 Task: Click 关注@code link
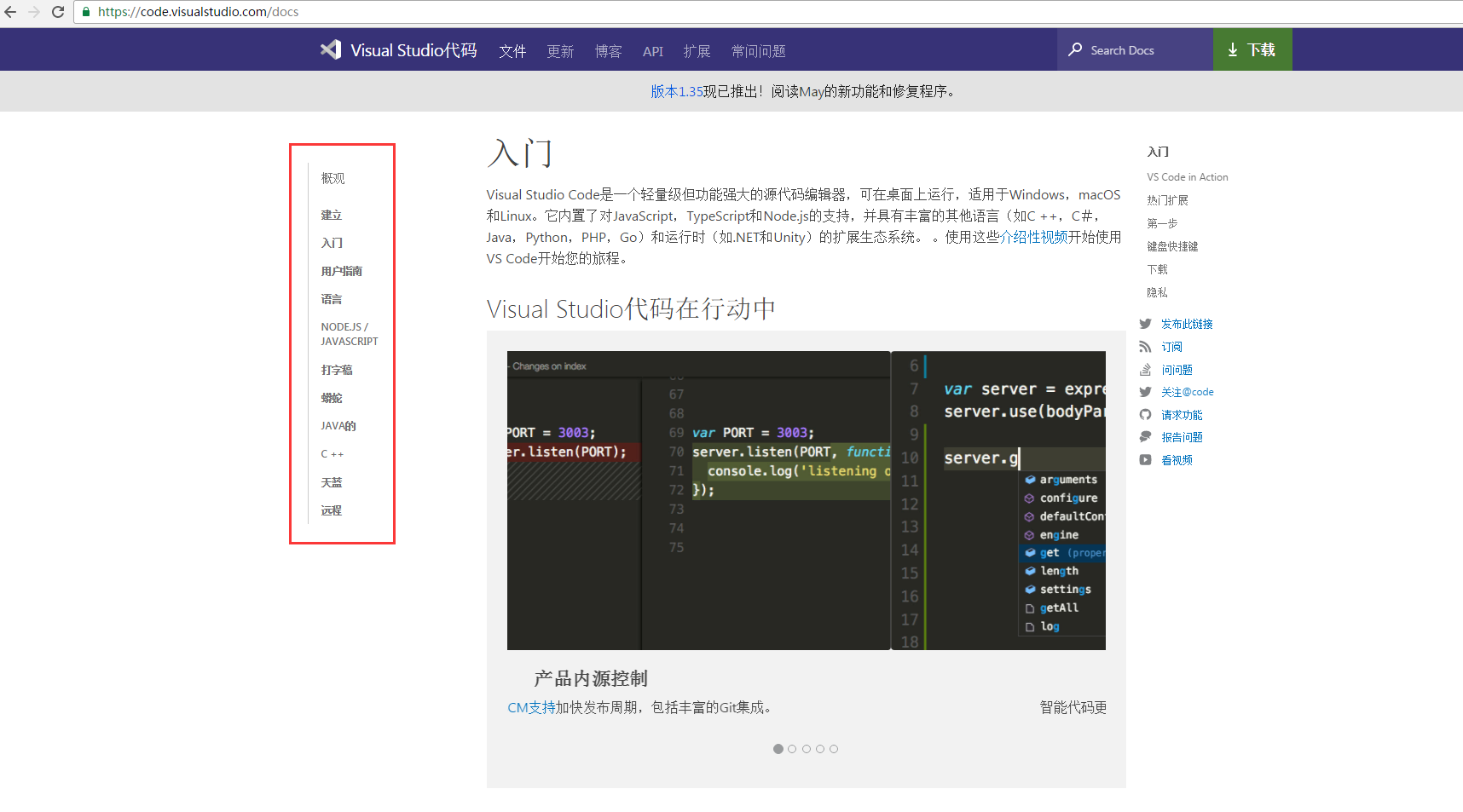tap(1187, 392)
